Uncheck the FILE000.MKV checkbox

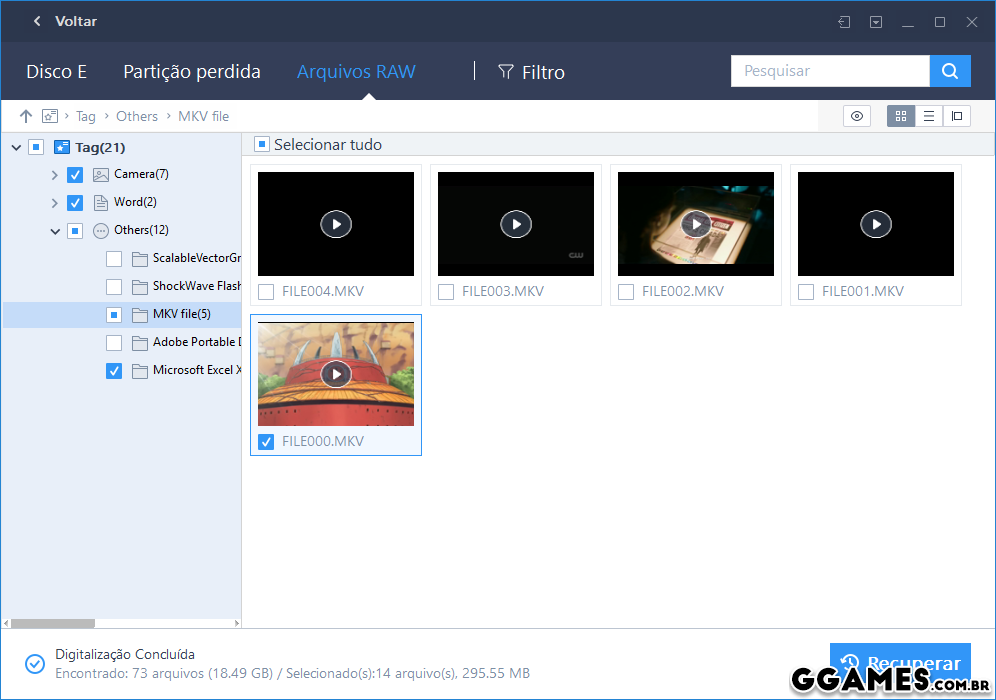pos(266,442)
